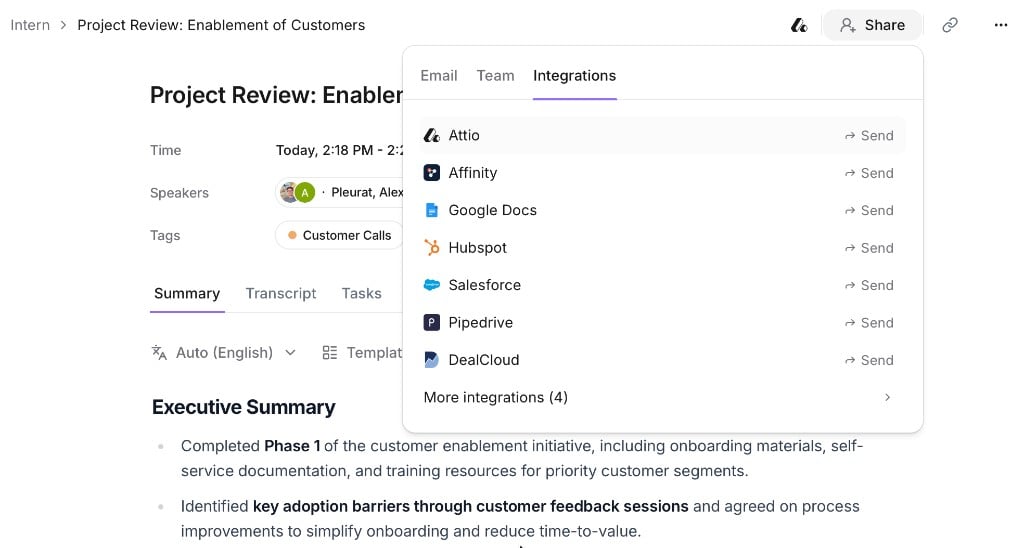The image size is (1024, 548).
Task: Open the Auto (English) language dropdown
Action: (x=224, y=353)
